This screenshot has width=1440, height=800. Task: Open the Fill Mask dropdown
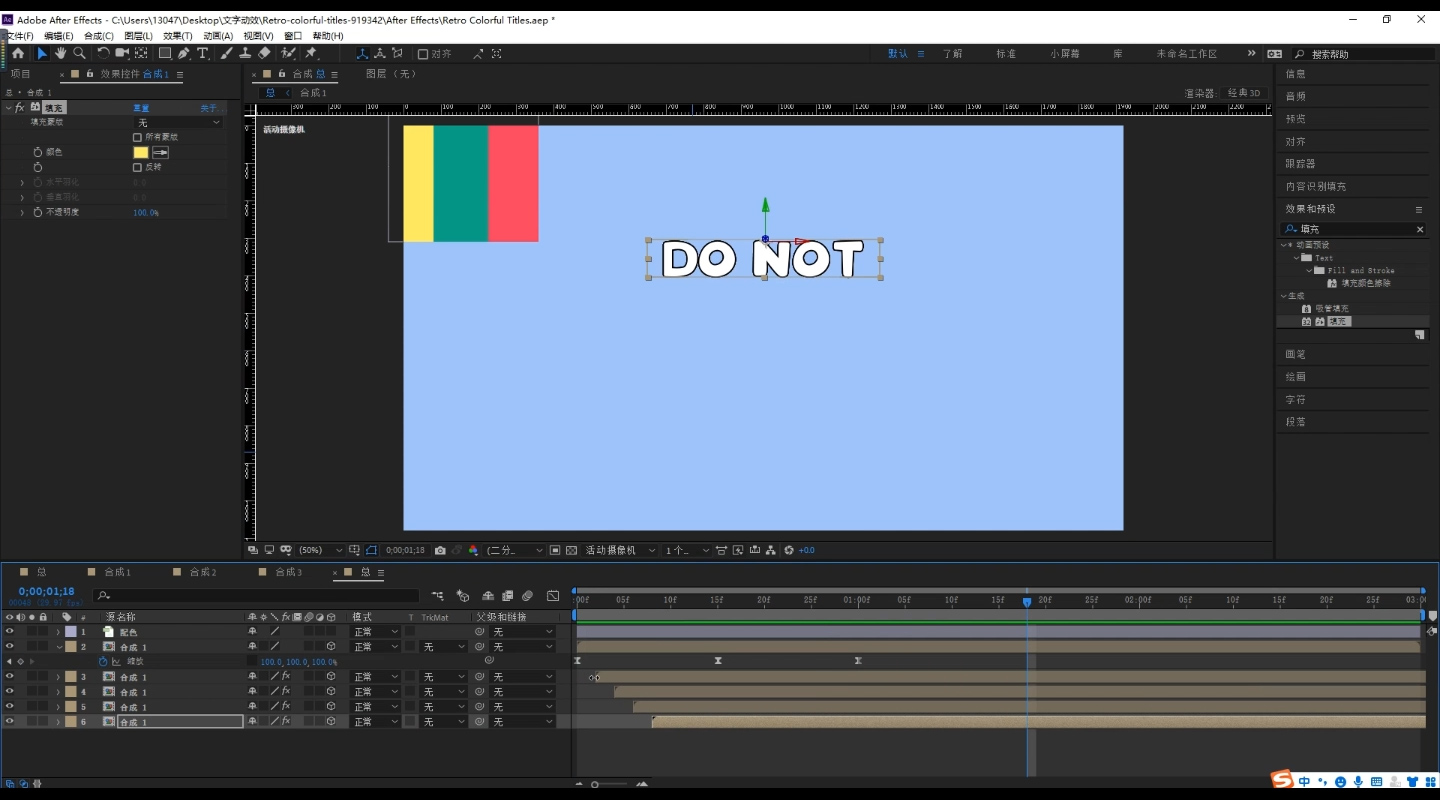[179, 122]
